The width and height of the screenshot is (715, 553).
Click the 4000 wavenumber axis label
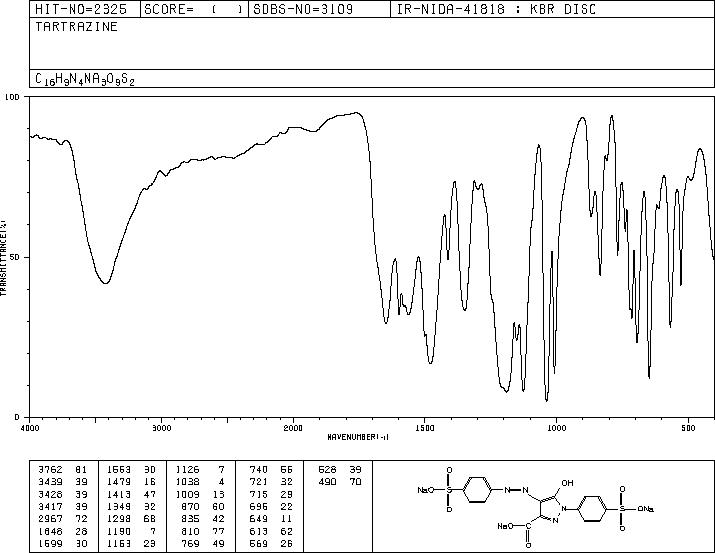(30, 428)
